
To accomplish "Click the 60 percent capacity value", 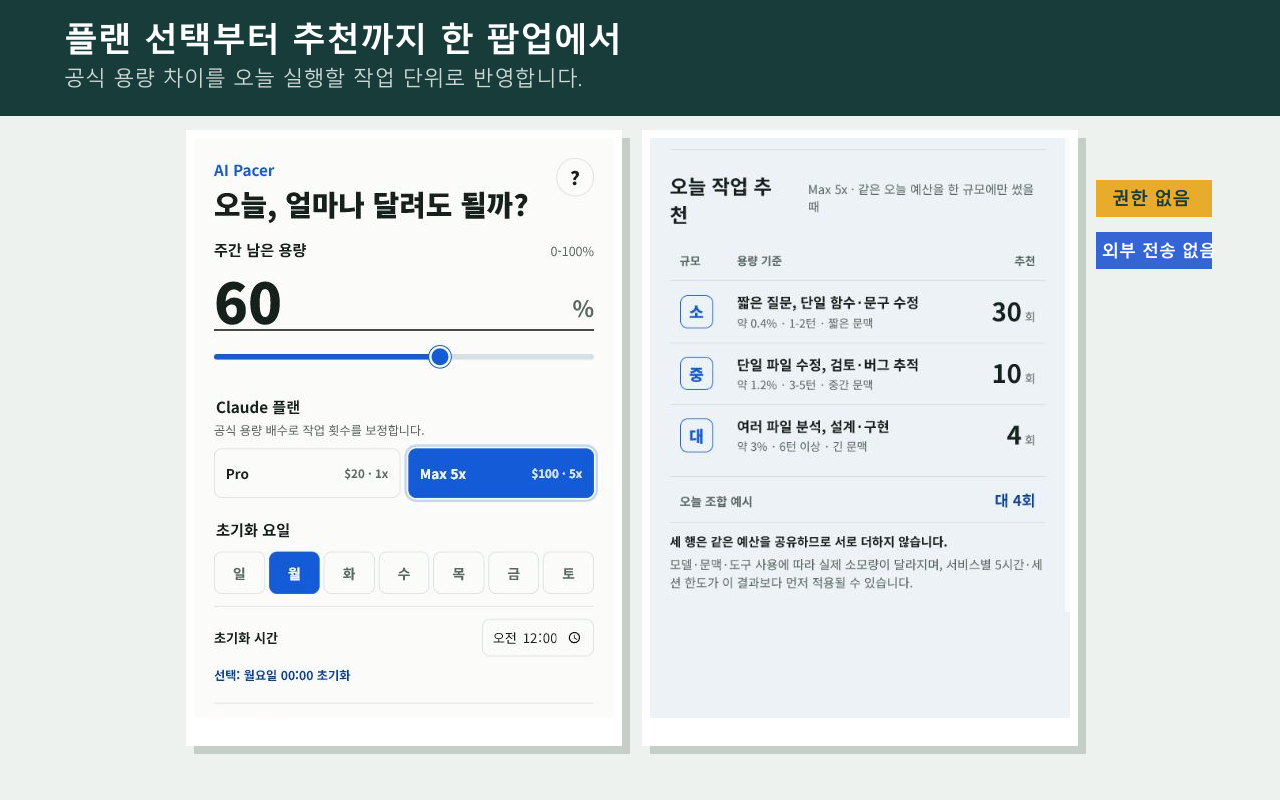I will [248, 303].
